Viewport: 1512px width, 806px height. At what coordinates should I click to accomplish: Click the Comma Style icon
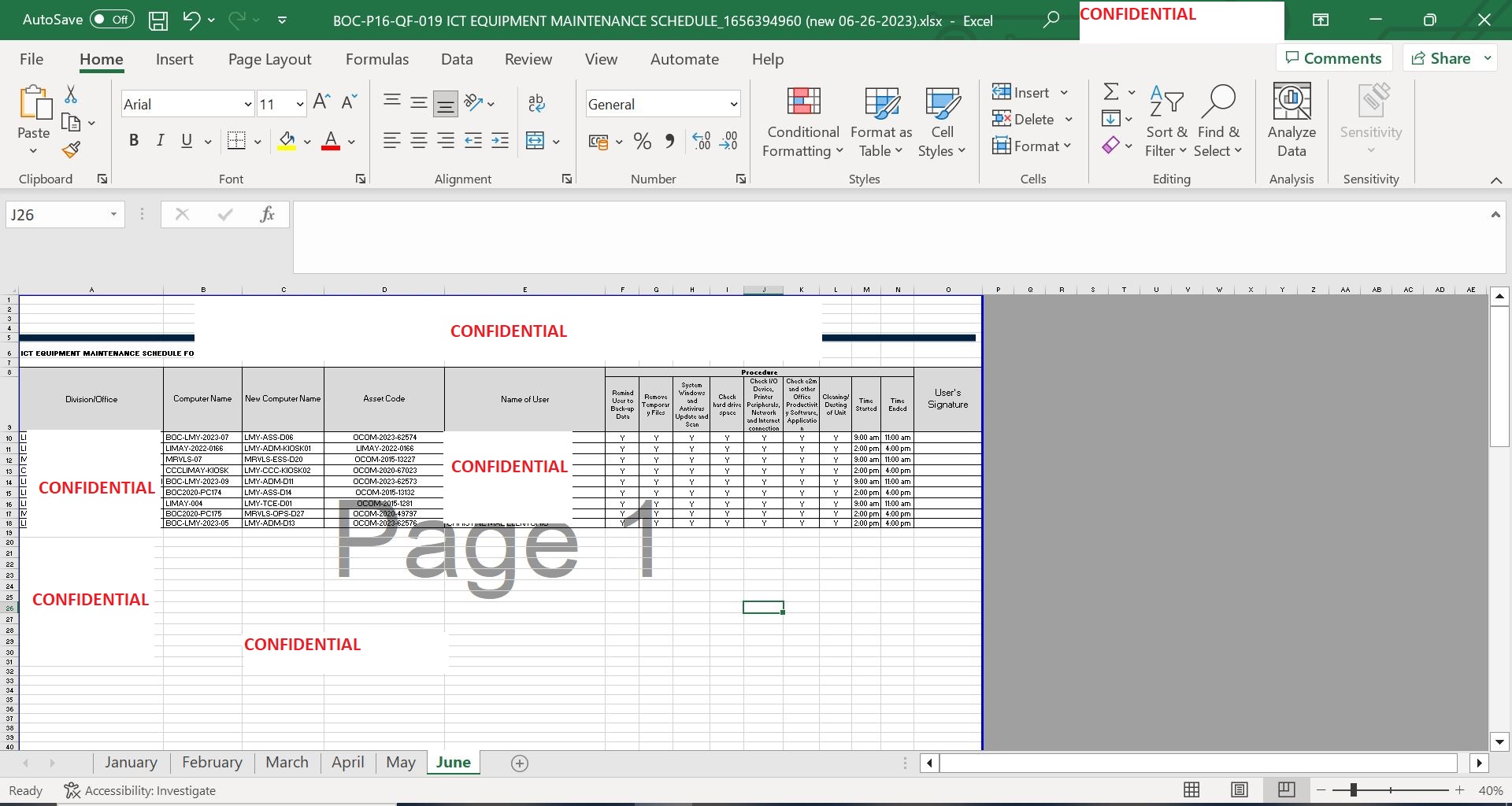click(670, 142)
